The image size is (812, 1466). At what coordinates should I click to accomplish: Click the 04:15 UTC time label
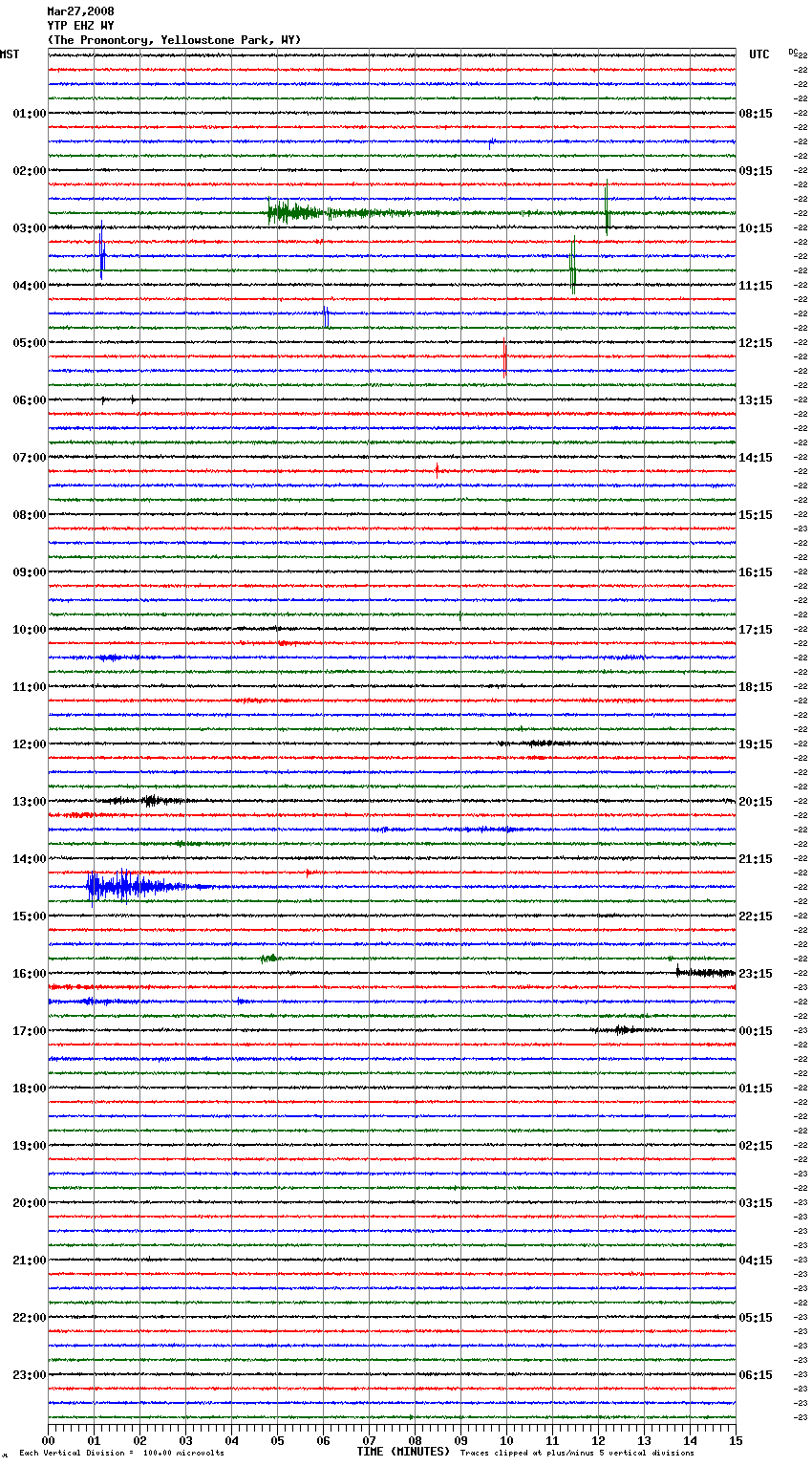pos(756,1261)
